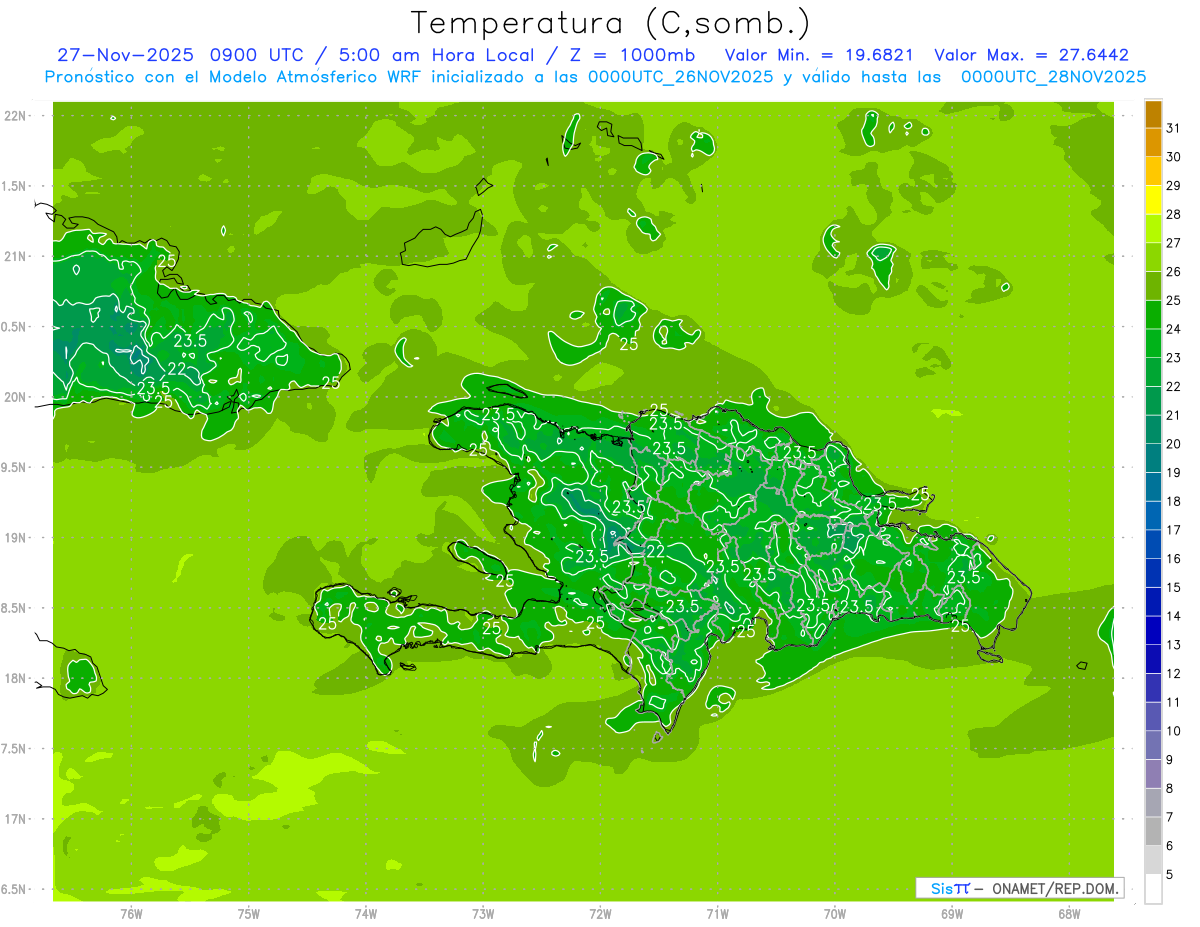Screen dimensions: 1200x927
Task: Click the Valor Max. = 27.6442 readout
Action: 1031,55
